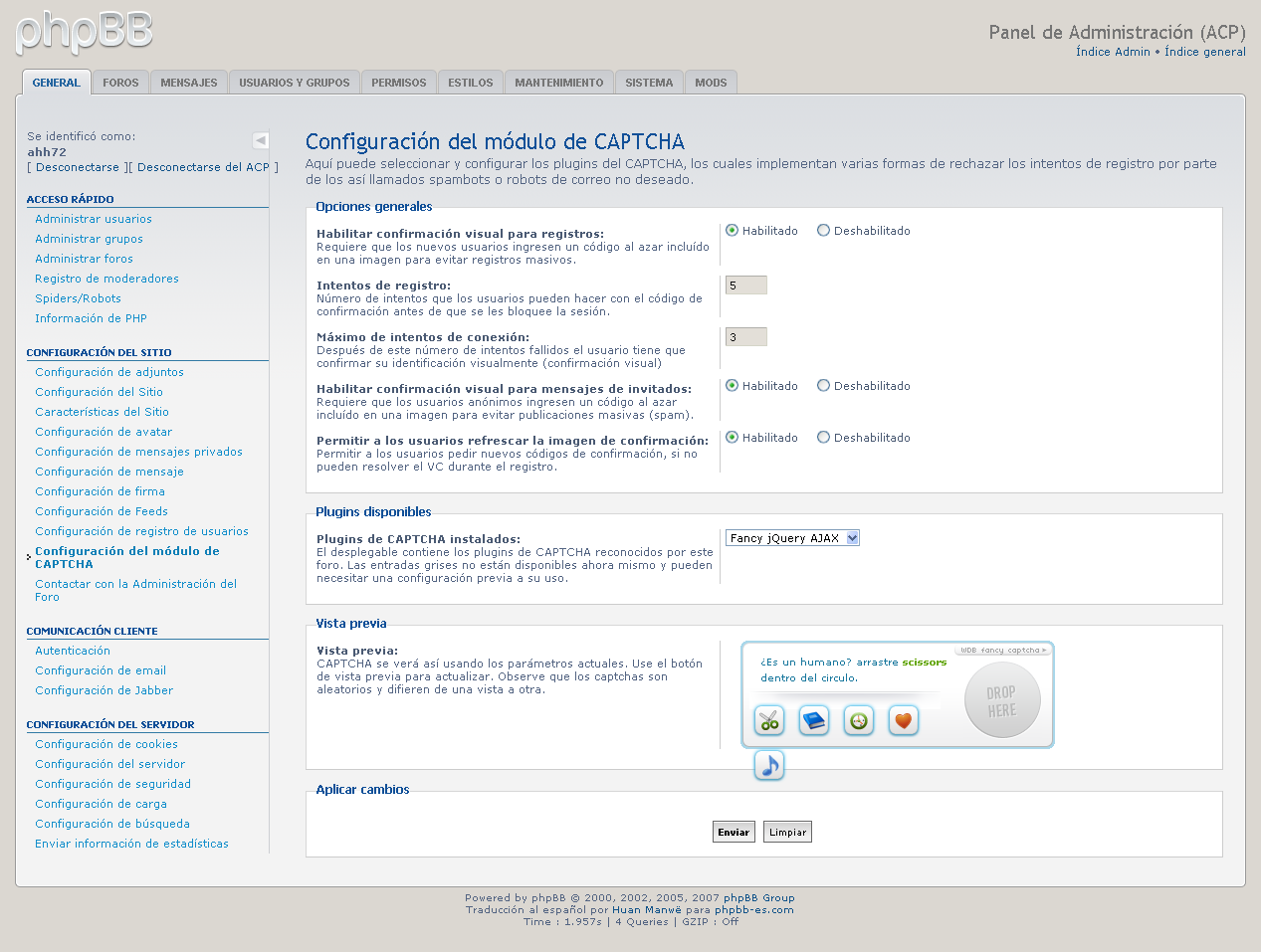Collapse the sidebar with the arrow button
Viewport: 1261px width, 952px height.
260,140
